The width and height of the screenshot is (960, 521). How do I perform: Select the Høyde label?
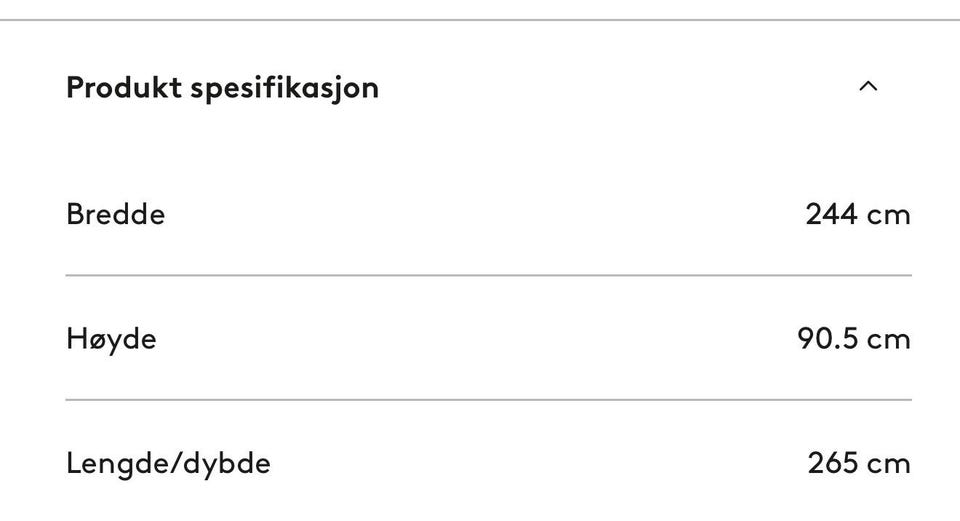pyautogui.click(x=111, y=340)
